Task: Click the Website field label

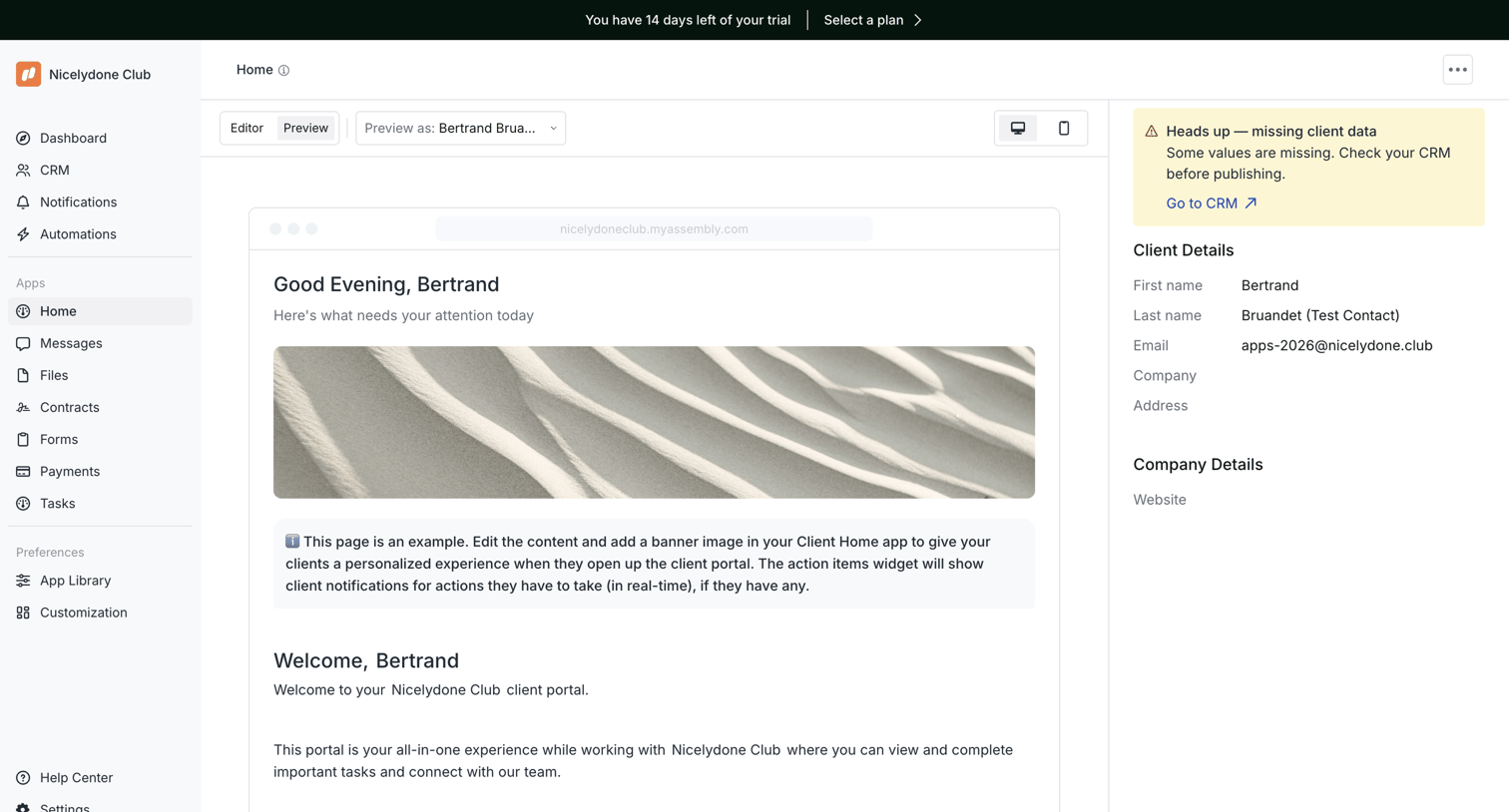Action: click(x=1160, y=500)
